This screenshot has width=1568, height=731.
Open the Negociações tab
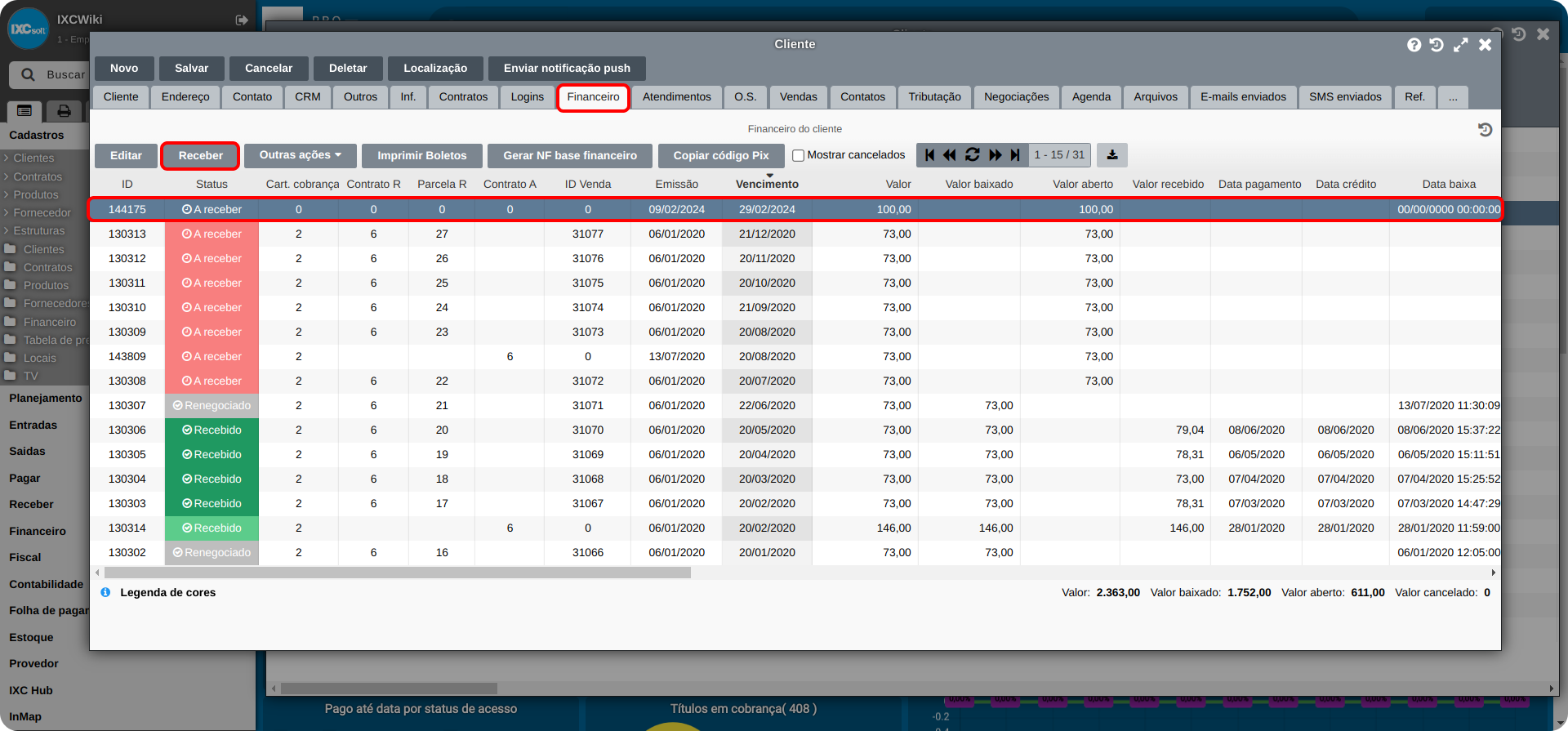[x=1017, y=97]
